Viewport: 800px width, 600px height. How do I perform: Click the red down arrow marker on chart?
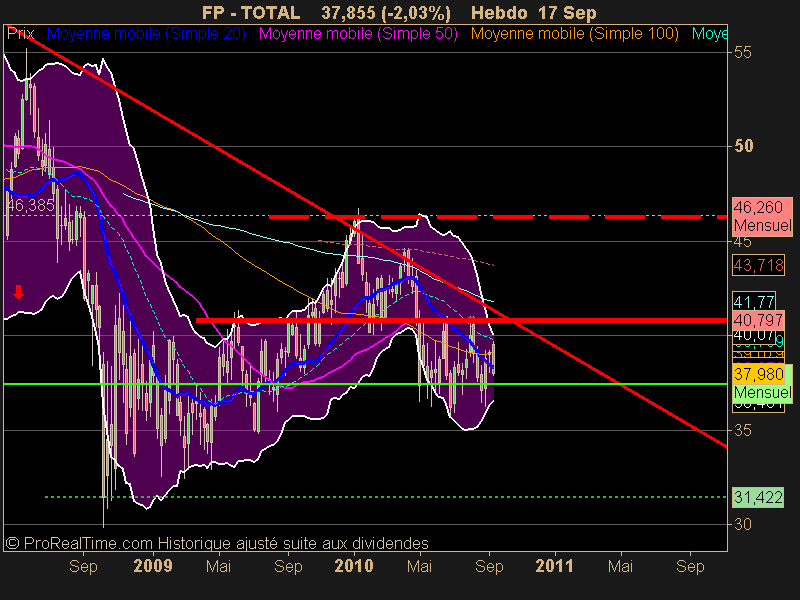click(18, 292)
